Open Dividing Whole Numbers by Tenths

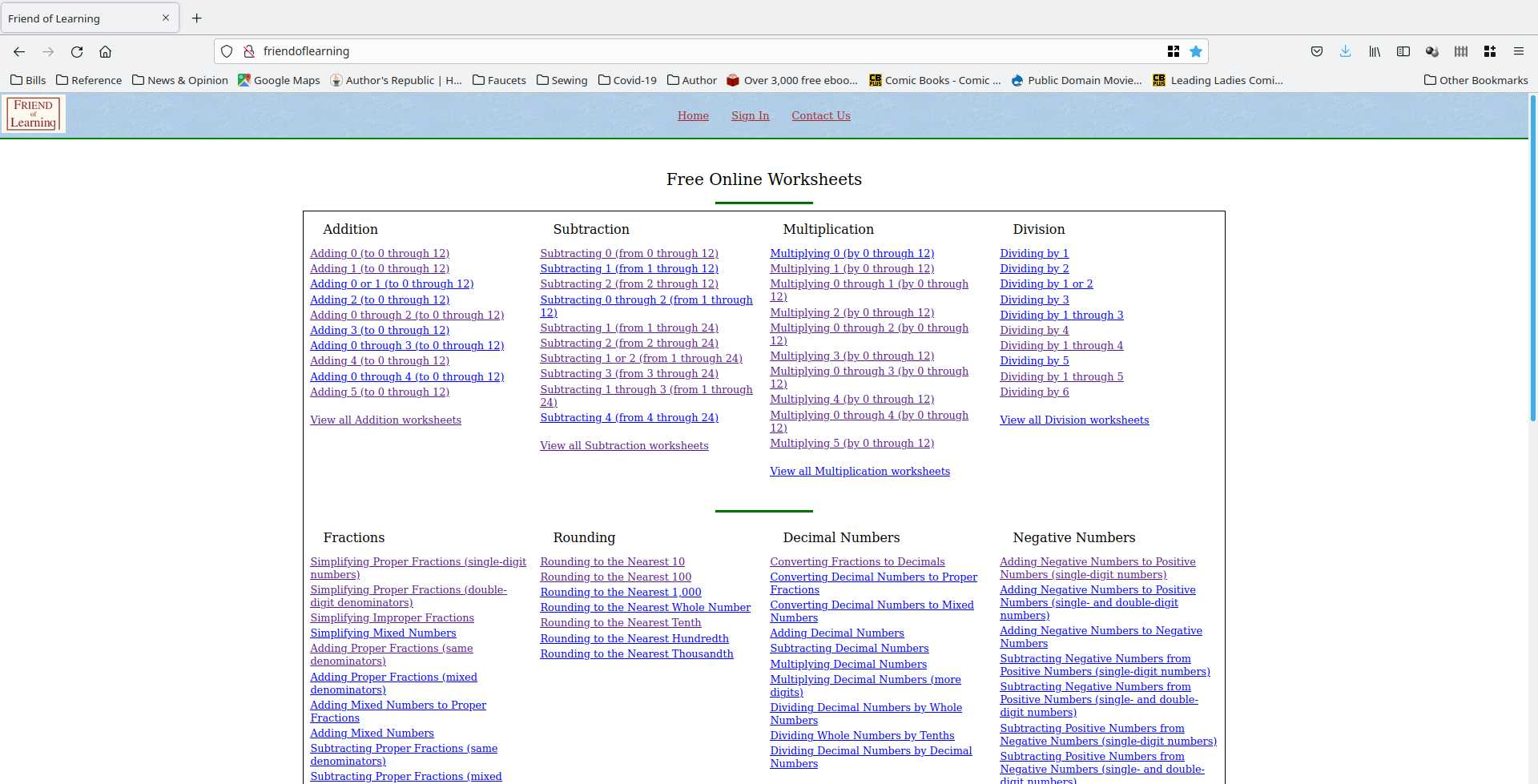coord(862,735)
